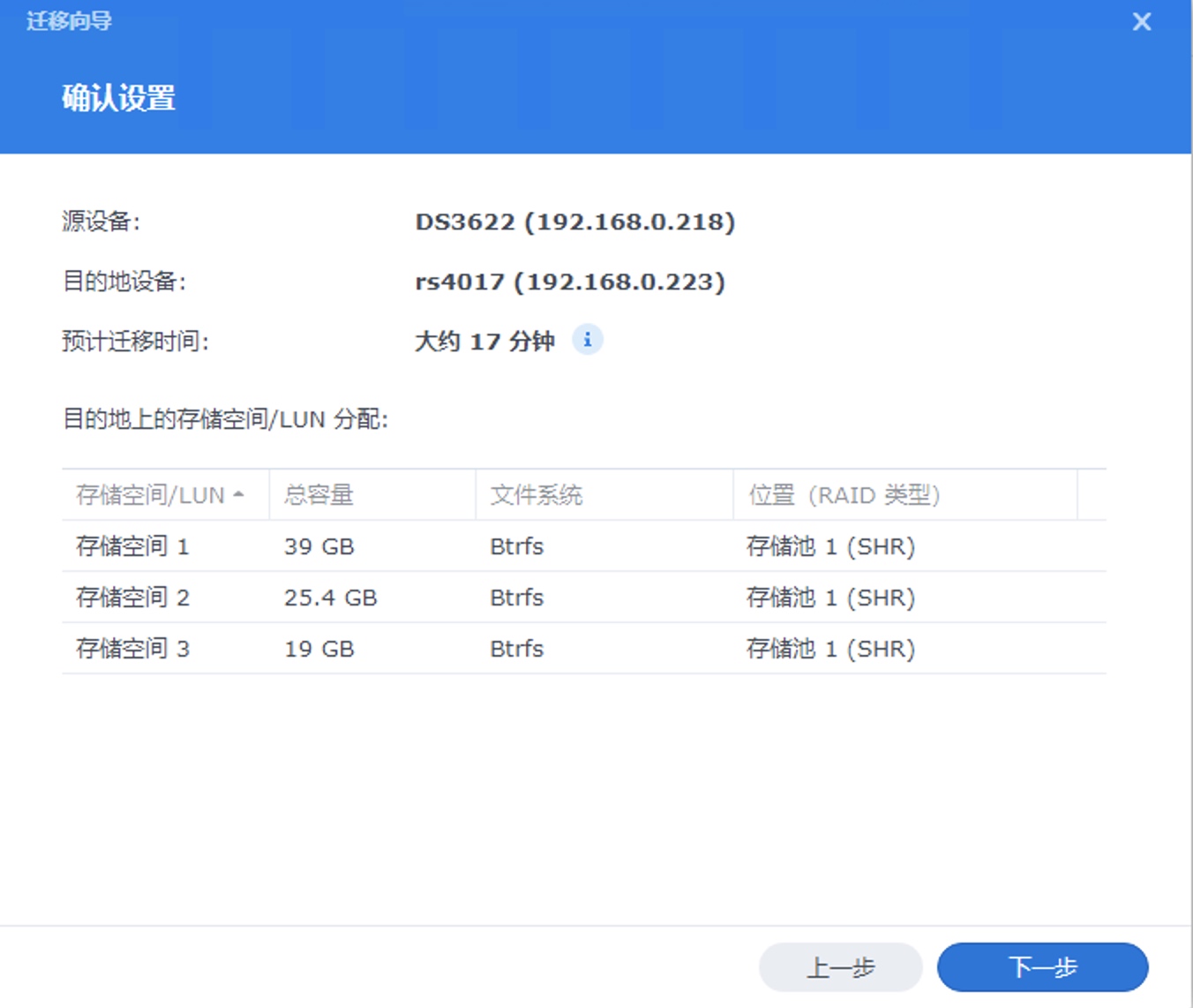Viewport: 1193px width, 1008px height.
Task: Sort by 存储空间/LUN column header
Action: [166, 495]
